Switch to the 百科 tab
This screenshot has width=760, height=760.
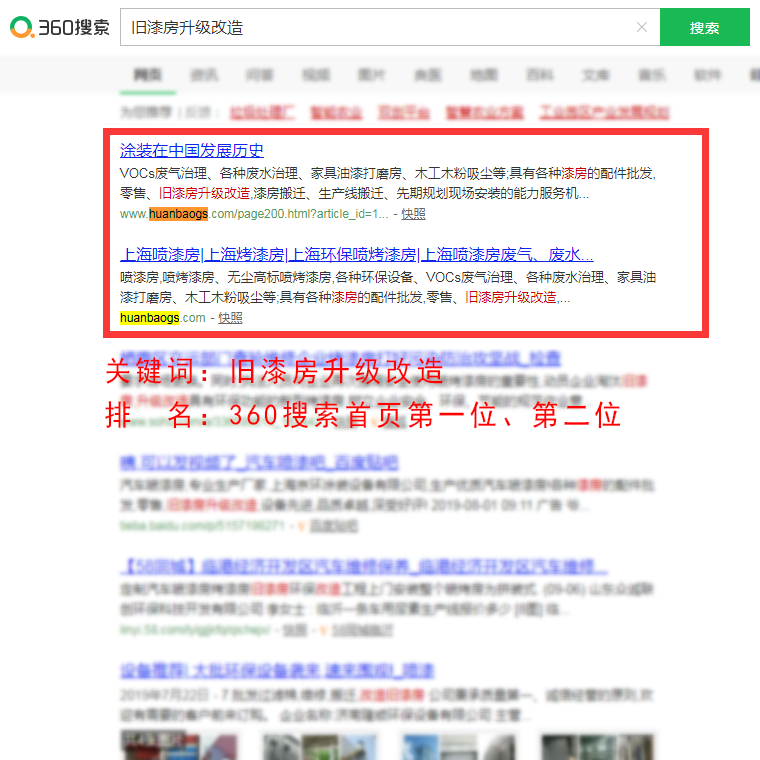[540, 75]
